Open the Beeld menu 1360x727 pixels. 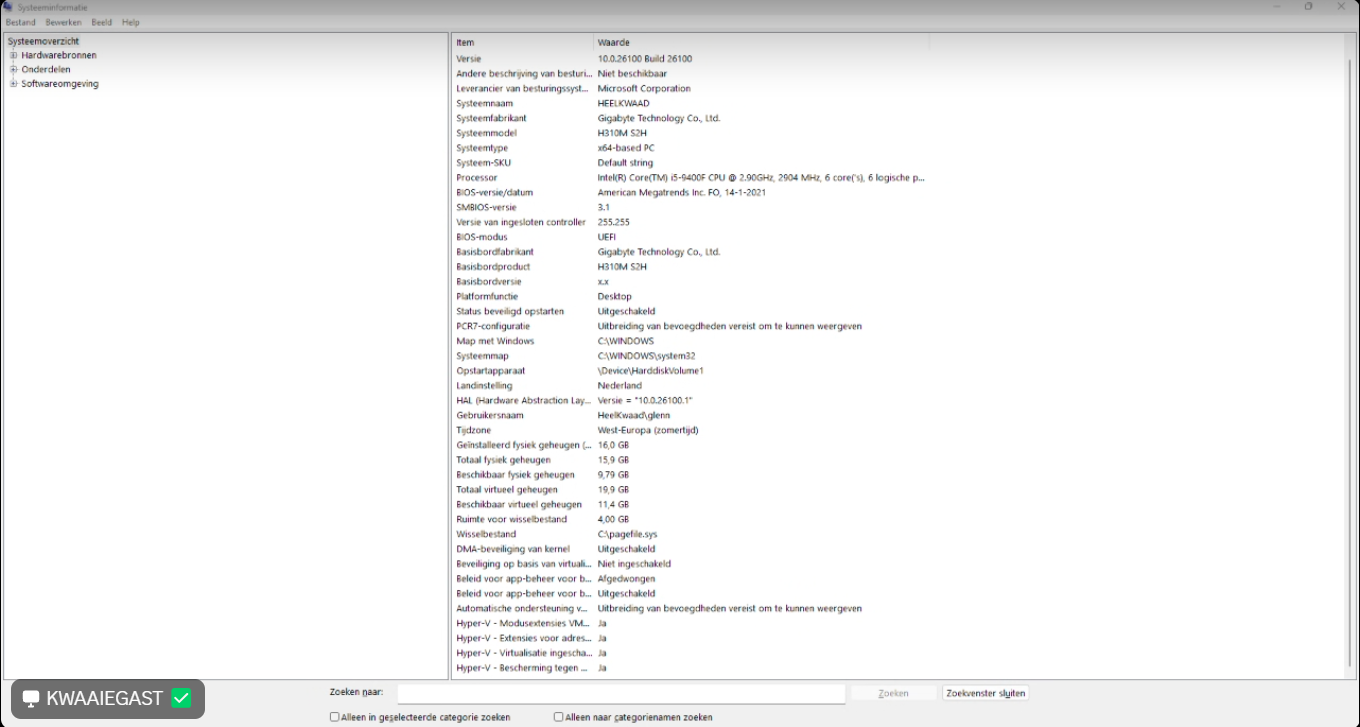click(101, 22)
